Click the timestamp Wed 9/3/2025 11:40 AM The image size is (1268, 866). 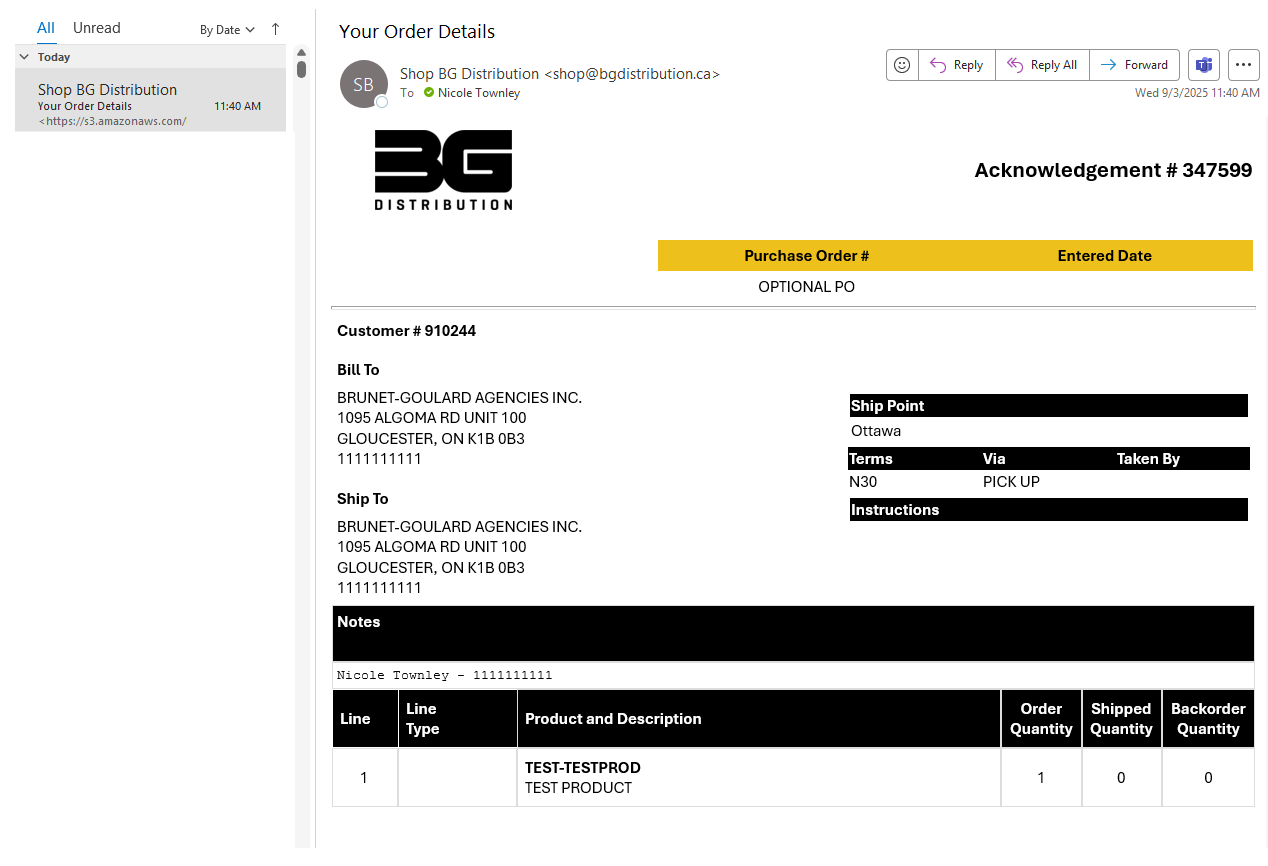(x=1197, y=93)
